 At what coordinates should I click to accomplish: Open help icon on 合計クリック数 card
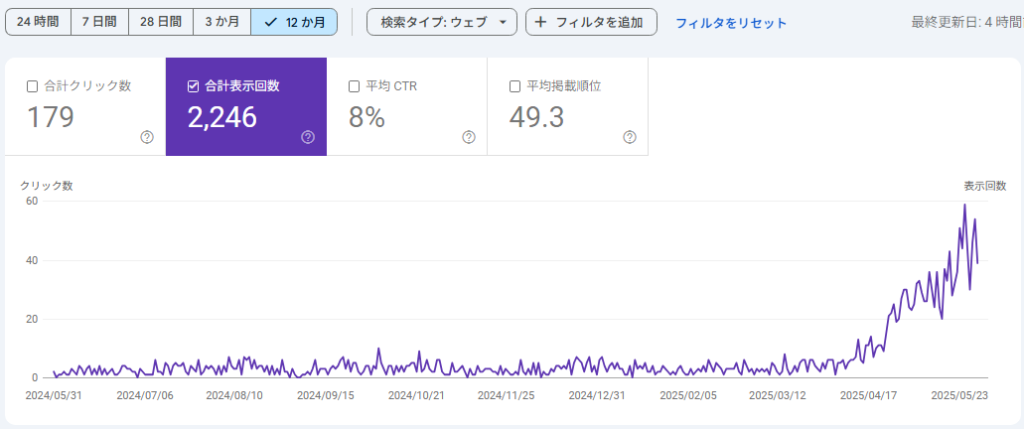(147, 137)
